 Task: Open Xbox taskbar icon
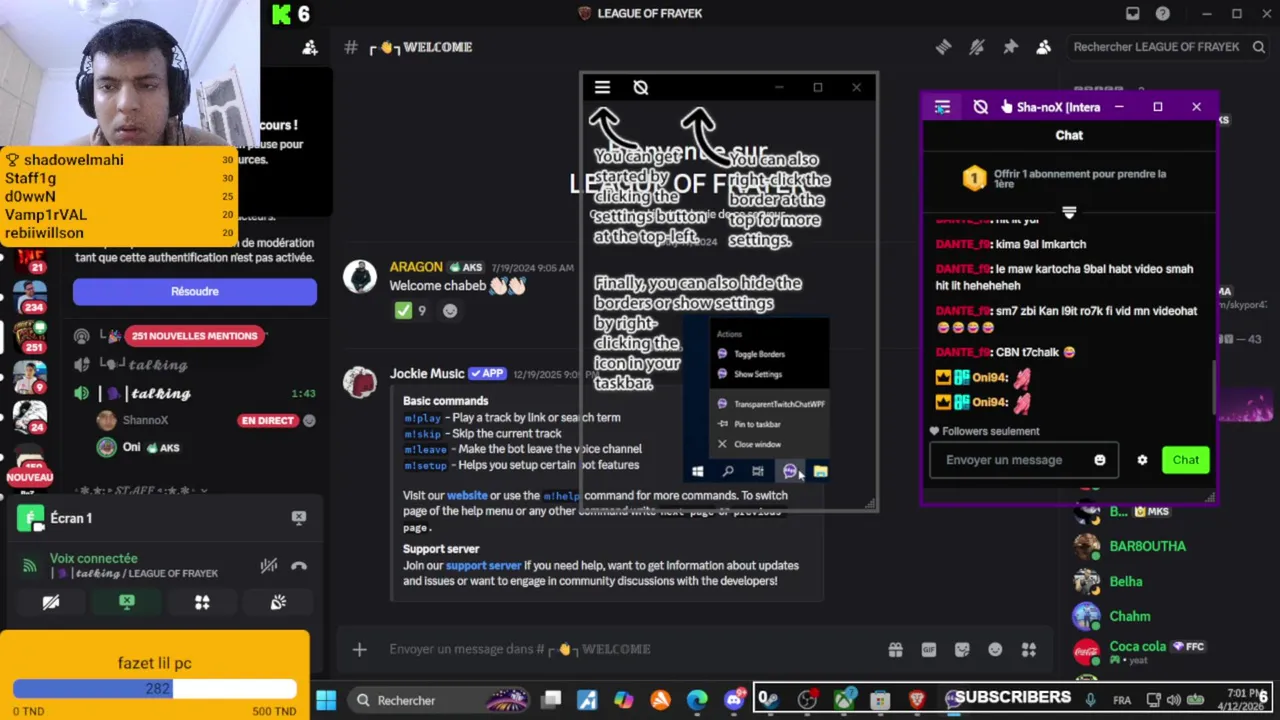pos(844,700)
